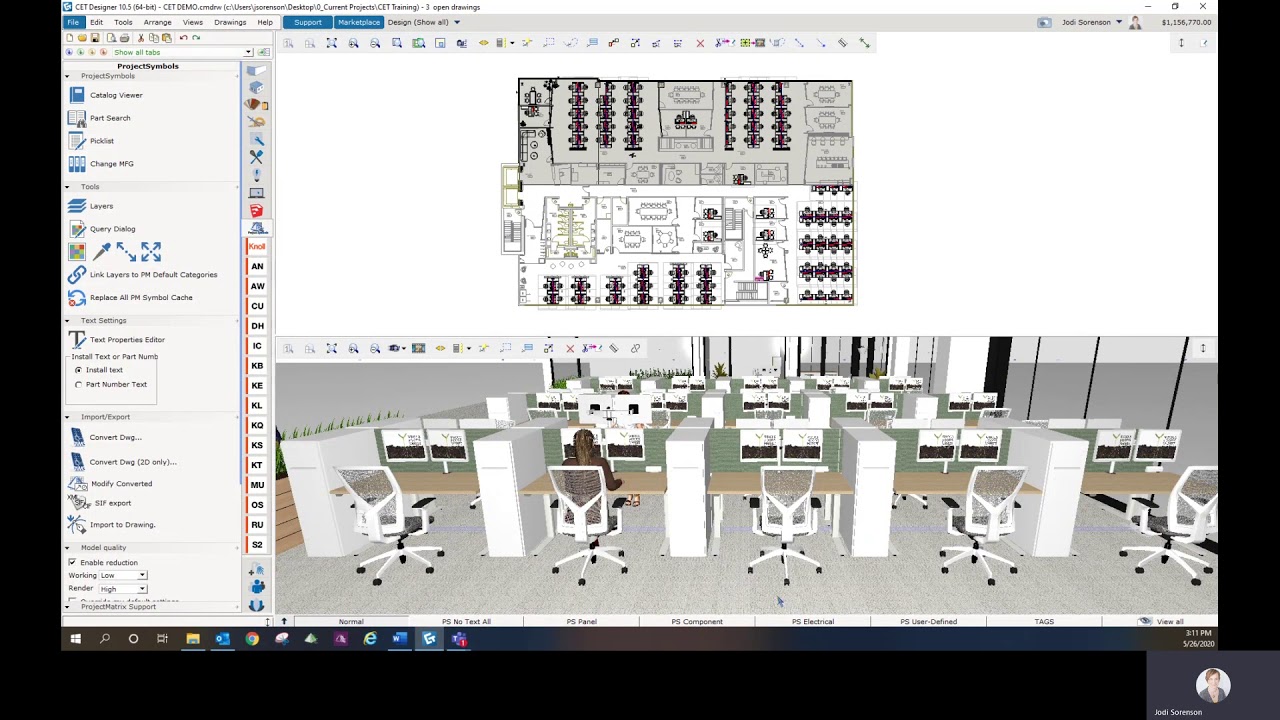Collapse the ProjectSymbols section
Screen dimensions: 1280x720
point(67,76)
